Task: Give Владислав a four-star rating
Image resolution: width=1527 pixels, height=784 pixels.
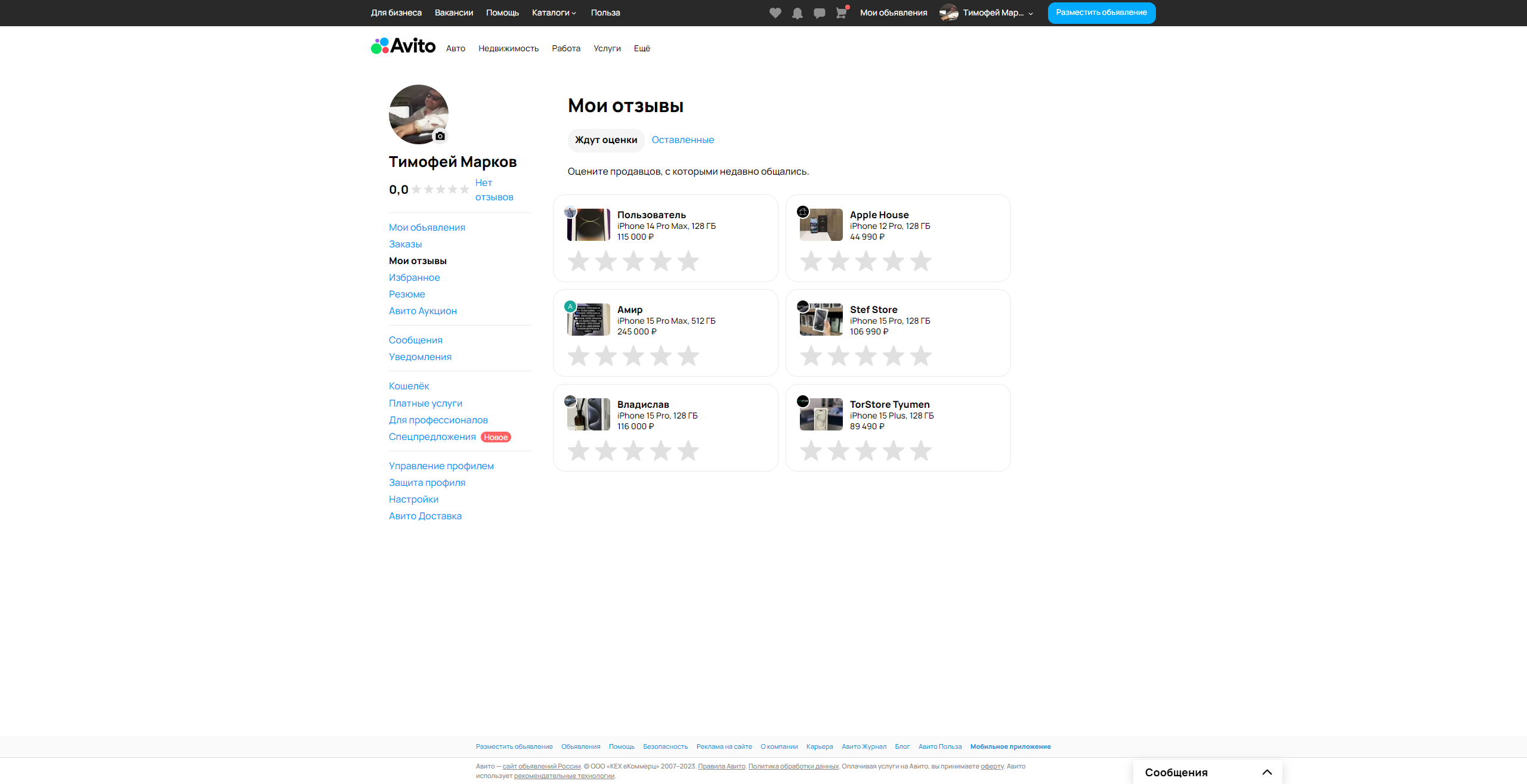Action: [660, 451]
